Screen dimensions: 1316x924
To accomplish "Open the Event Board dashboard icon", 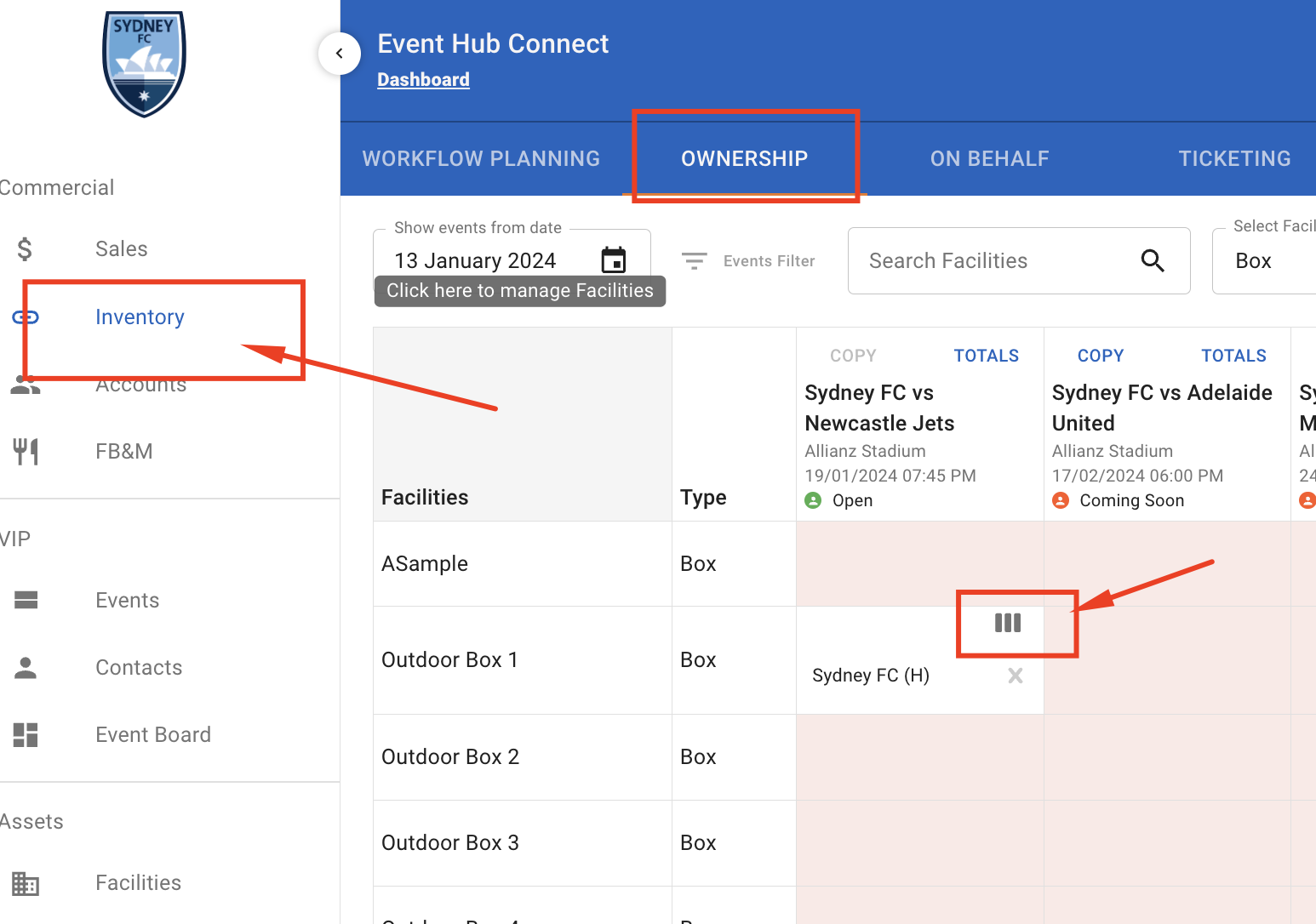I will pos(26,734).
